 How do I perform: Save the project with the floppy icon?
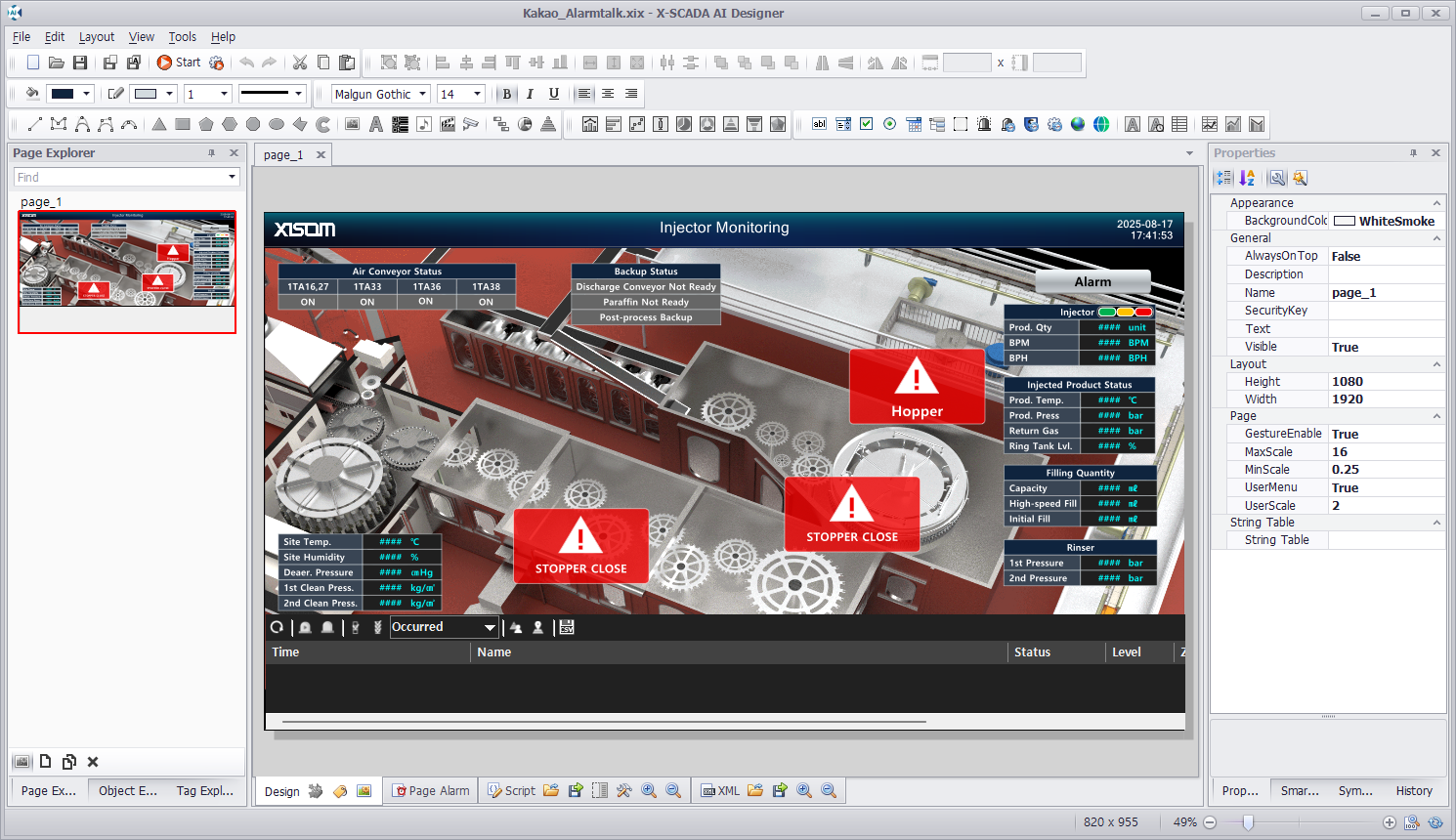80,63
